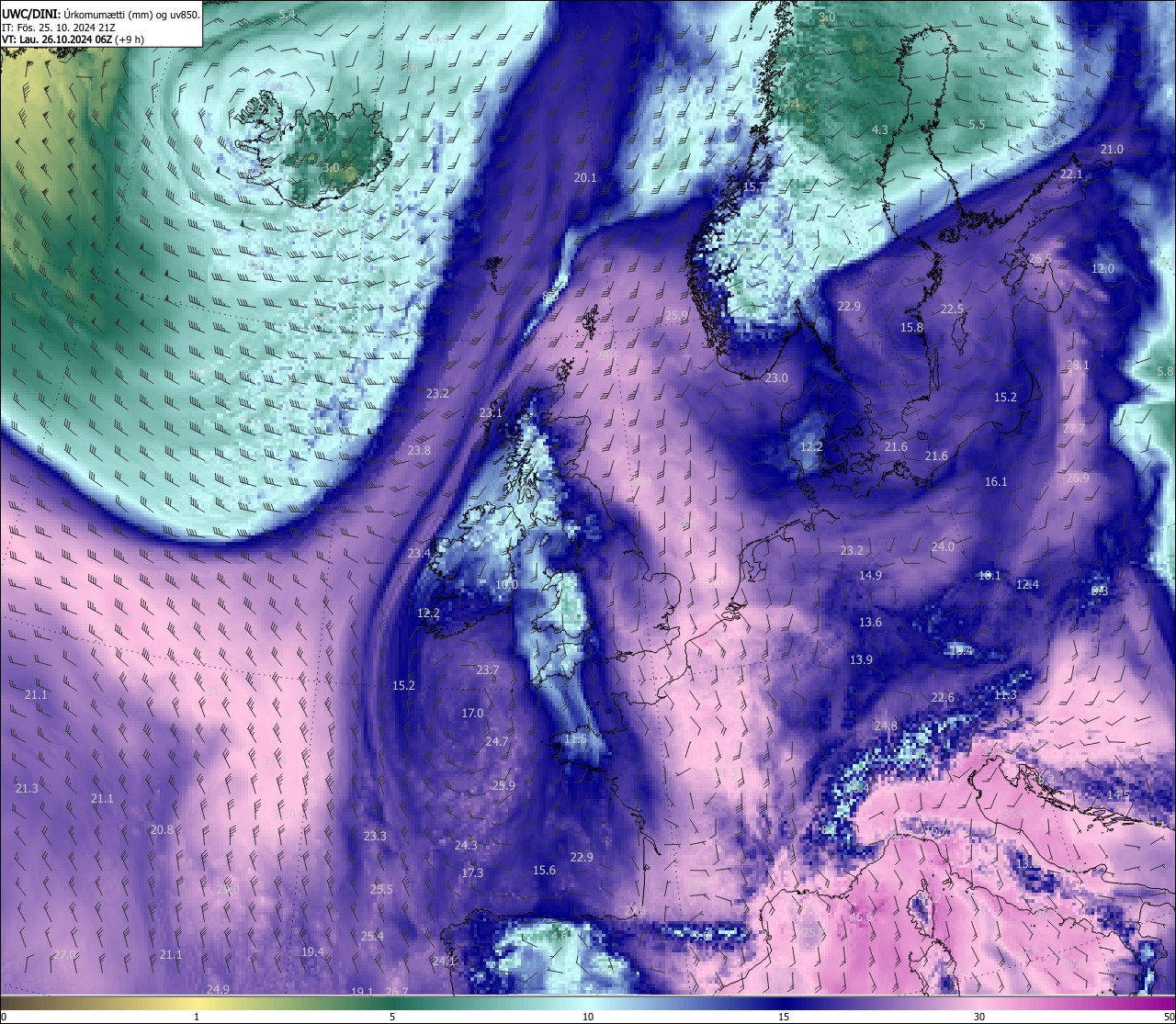Click the map value 19.4
Image resolution: width=1176 pixels, height=1024 pixels.
(x=312, y=951)
